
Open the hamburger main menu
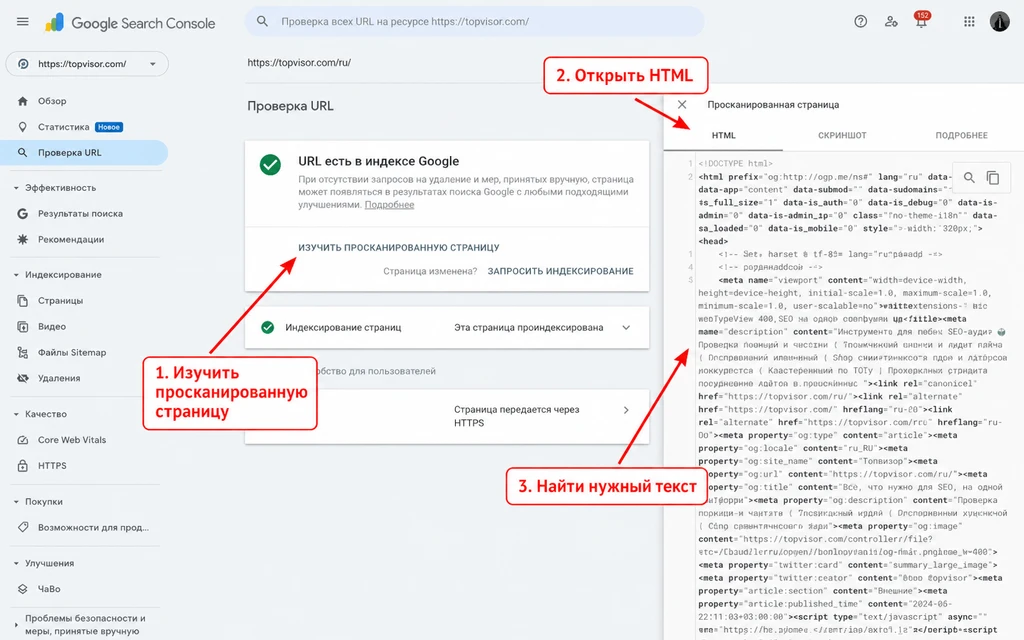coord(22,22)
